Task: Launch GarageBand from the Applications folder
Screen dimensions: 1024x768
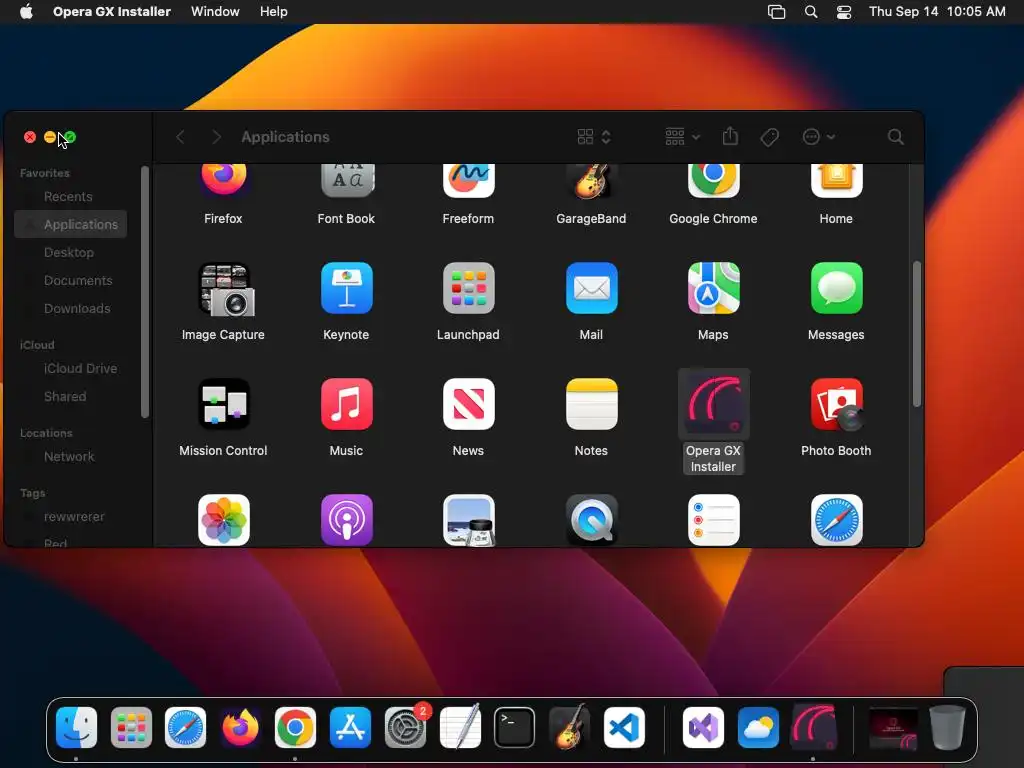Action: click(591, 181)
